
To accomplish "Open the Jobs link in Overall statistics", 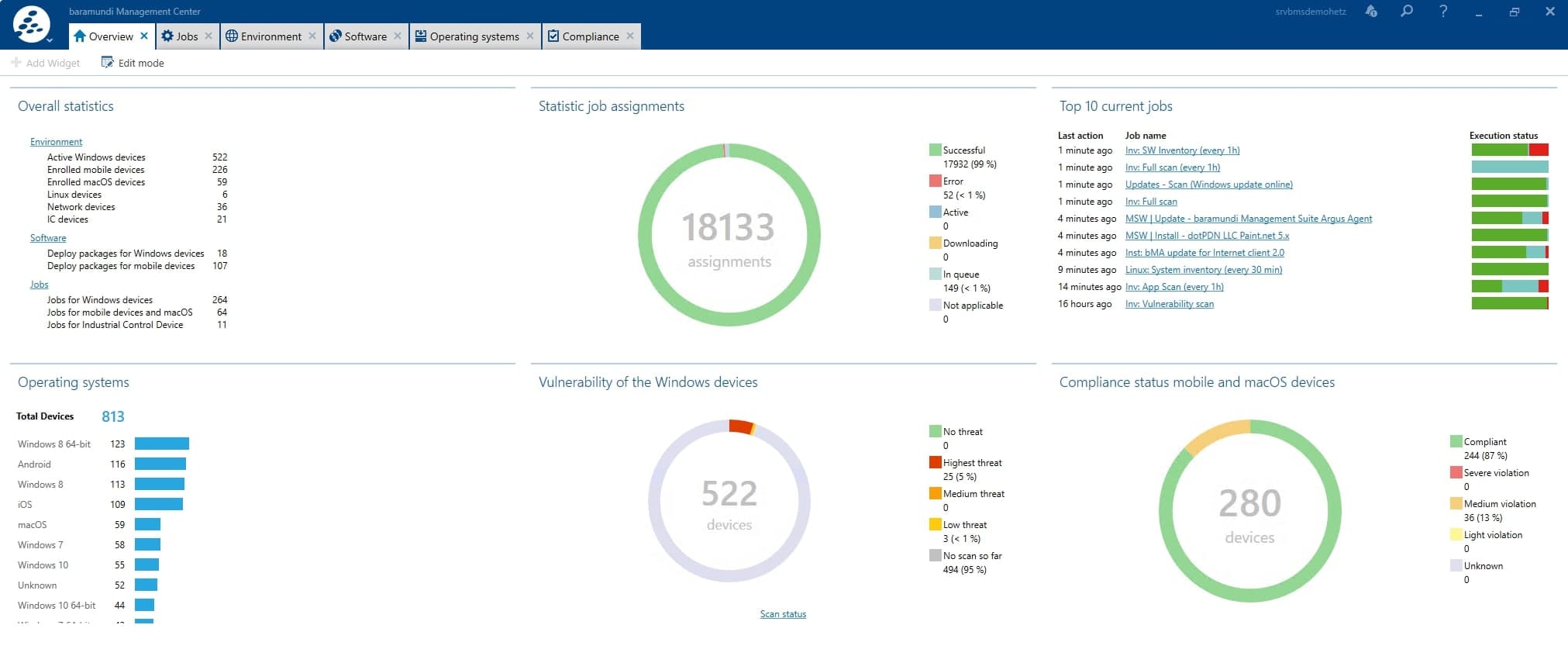I will point(40,285).
